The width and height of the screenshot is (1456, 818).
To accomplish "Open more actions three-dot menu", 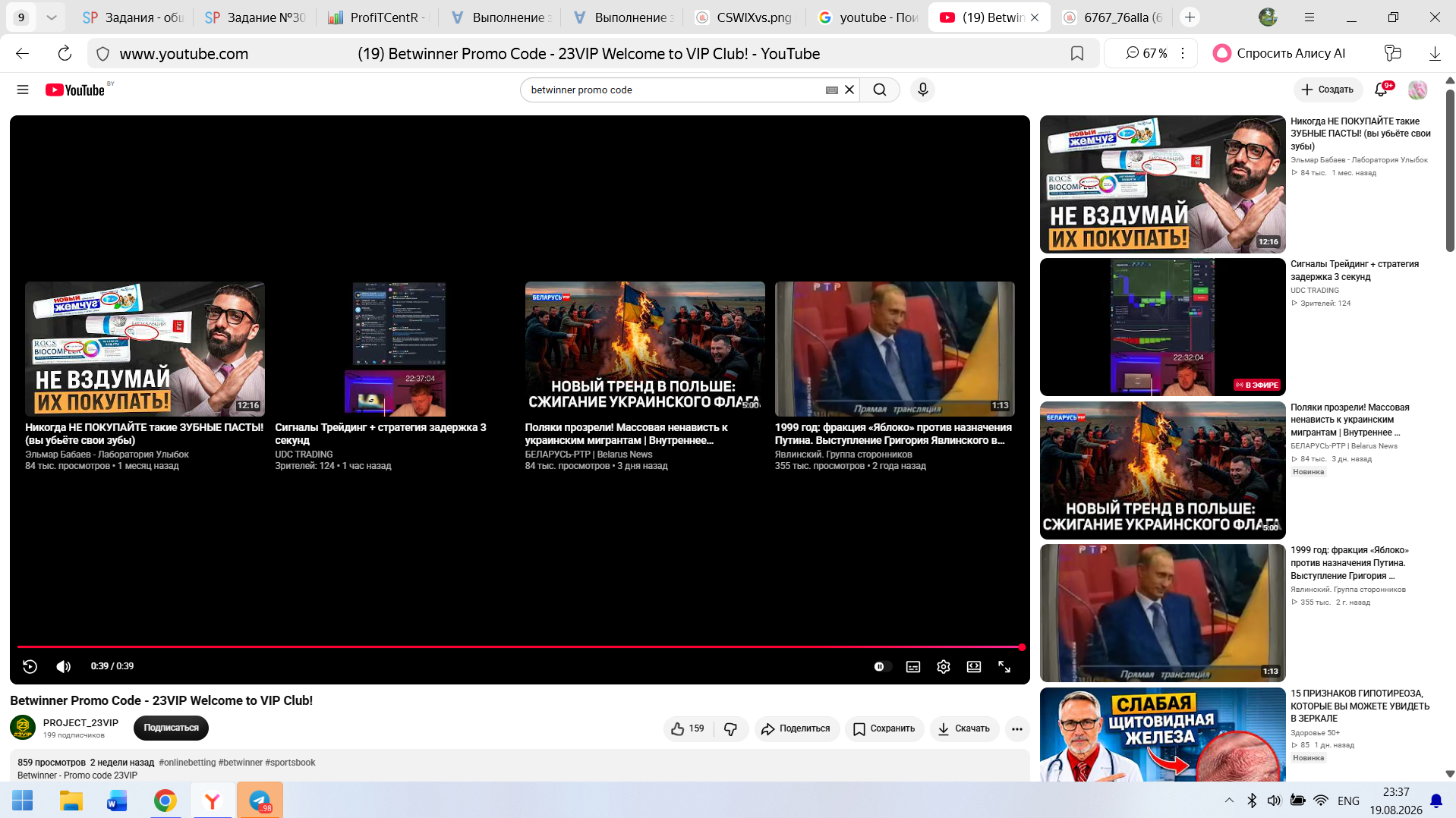I will point(1017,728).
